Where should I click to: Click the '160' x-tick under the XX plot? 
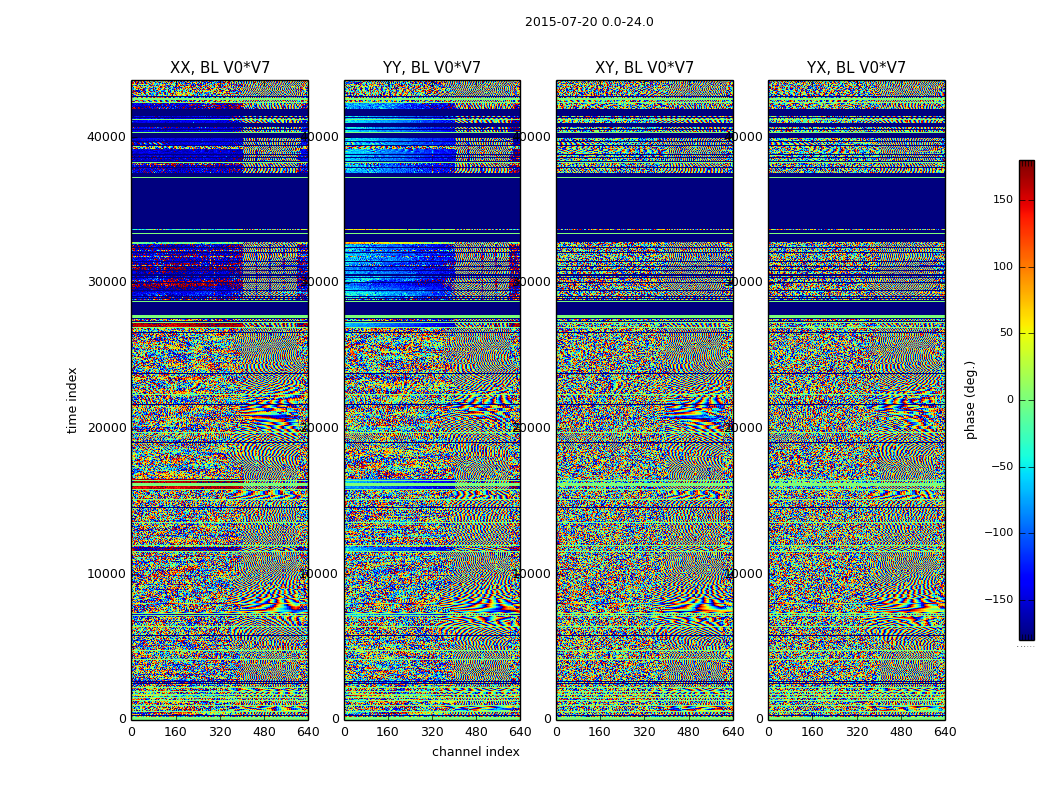click(175, 732)
